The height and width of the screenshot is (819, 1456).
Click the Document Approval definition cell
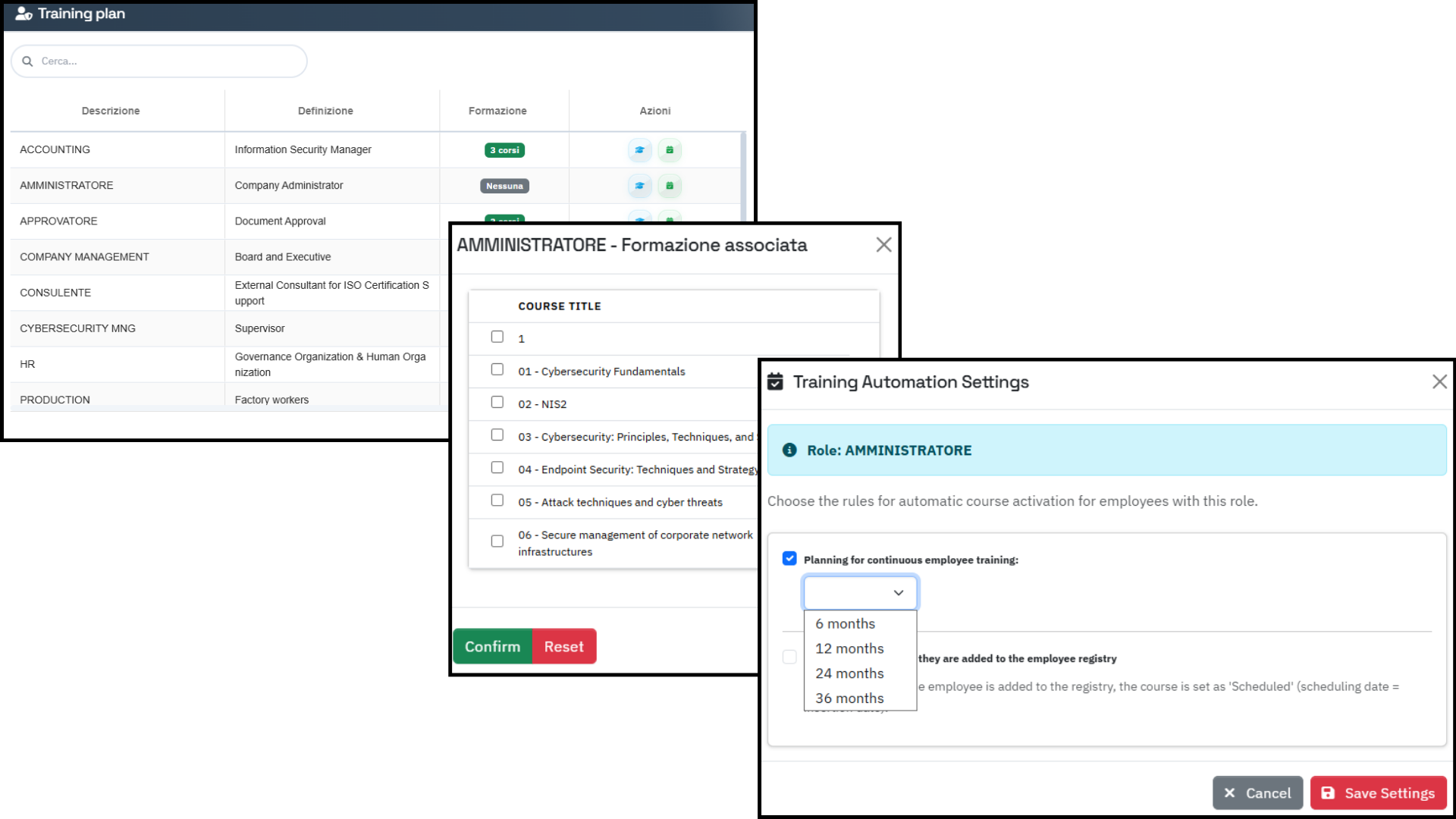click(332, 221)
